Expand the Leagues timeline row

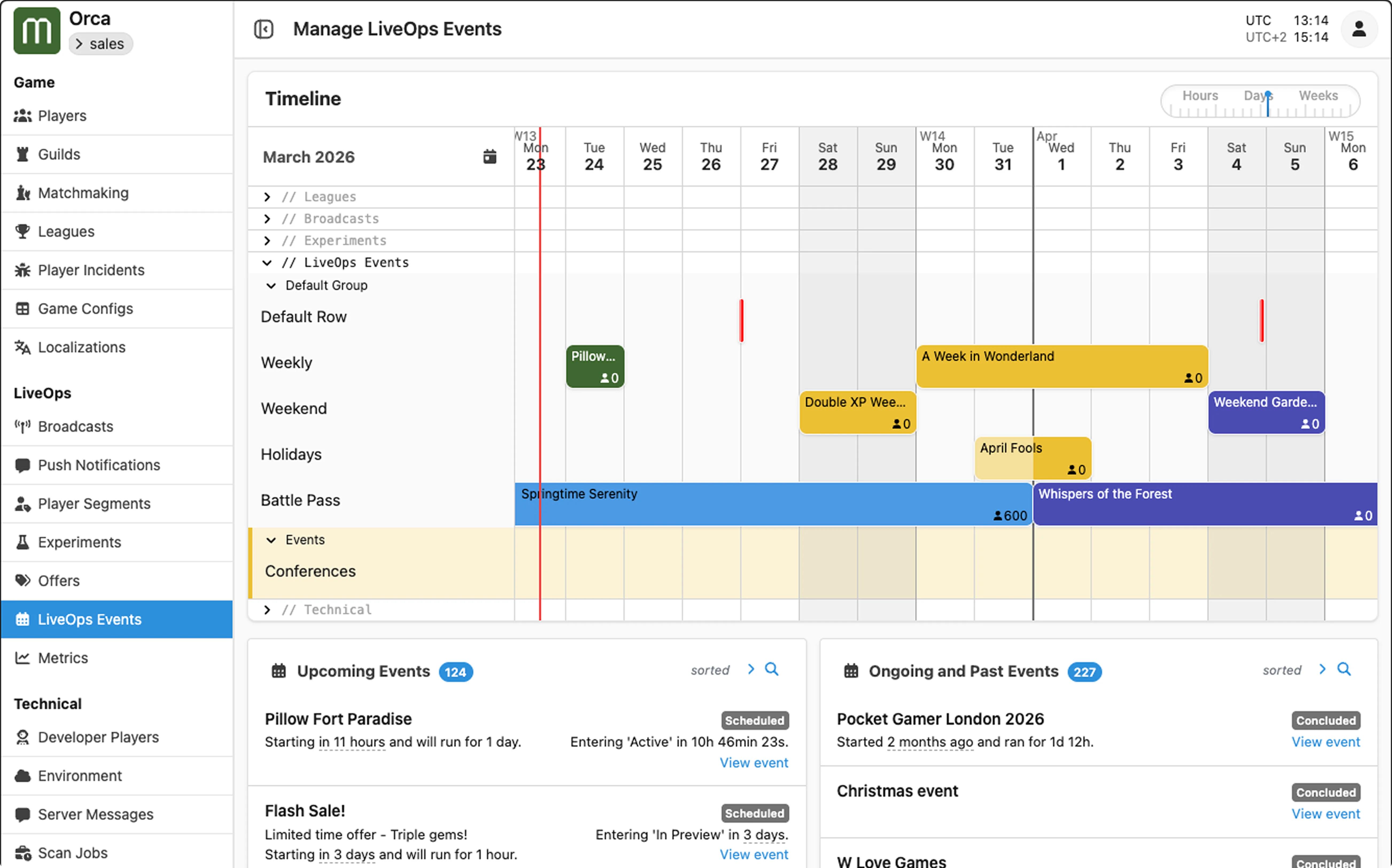coord(267,196)
